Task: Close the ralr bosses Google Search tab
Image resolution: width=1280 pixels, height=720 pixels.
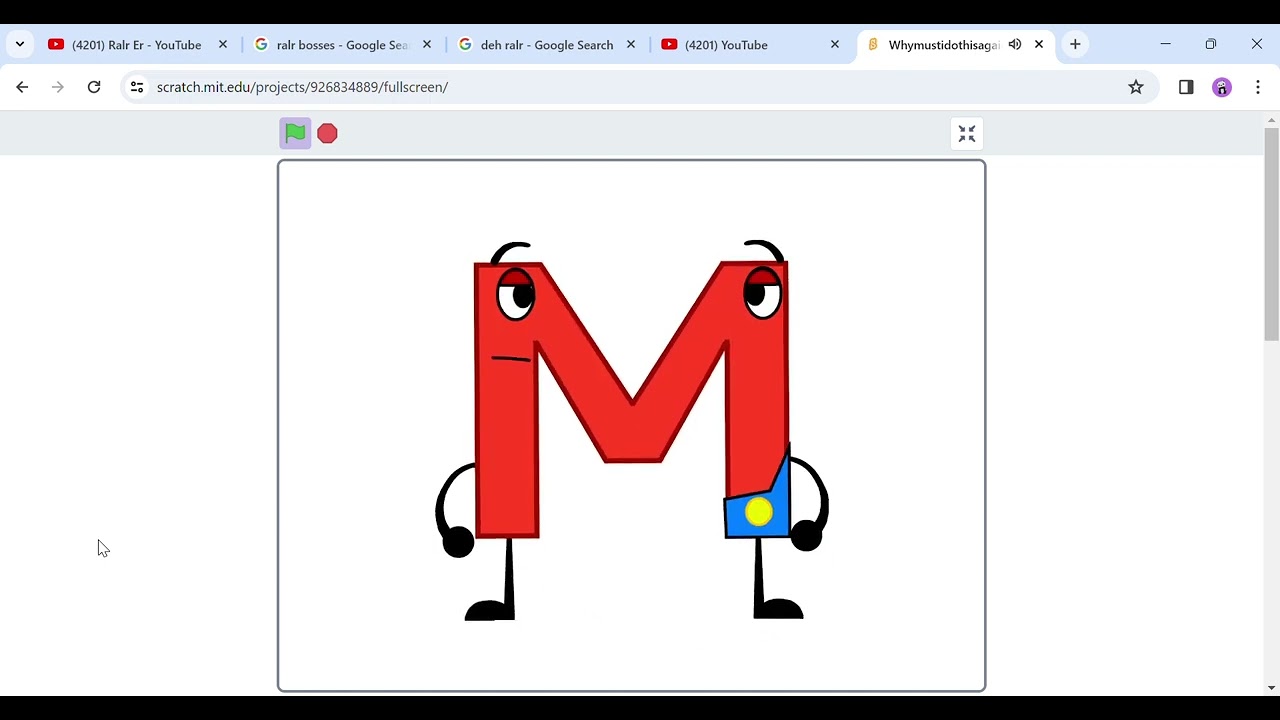Action: (427, 45)
